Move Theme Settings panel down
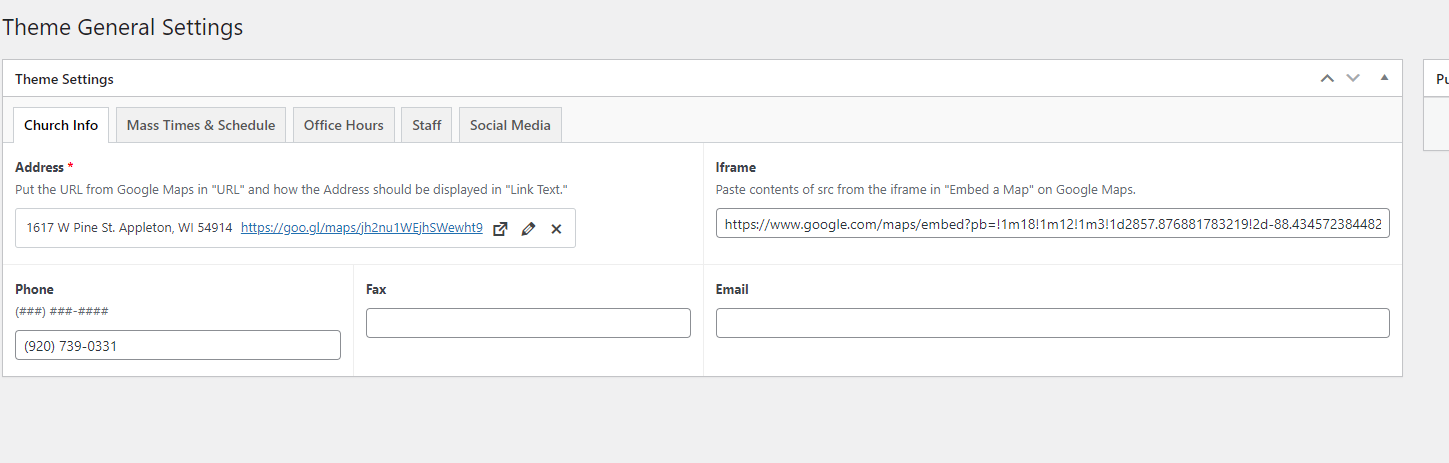The image size is (1449, 463). click(x=1353, y=78)
